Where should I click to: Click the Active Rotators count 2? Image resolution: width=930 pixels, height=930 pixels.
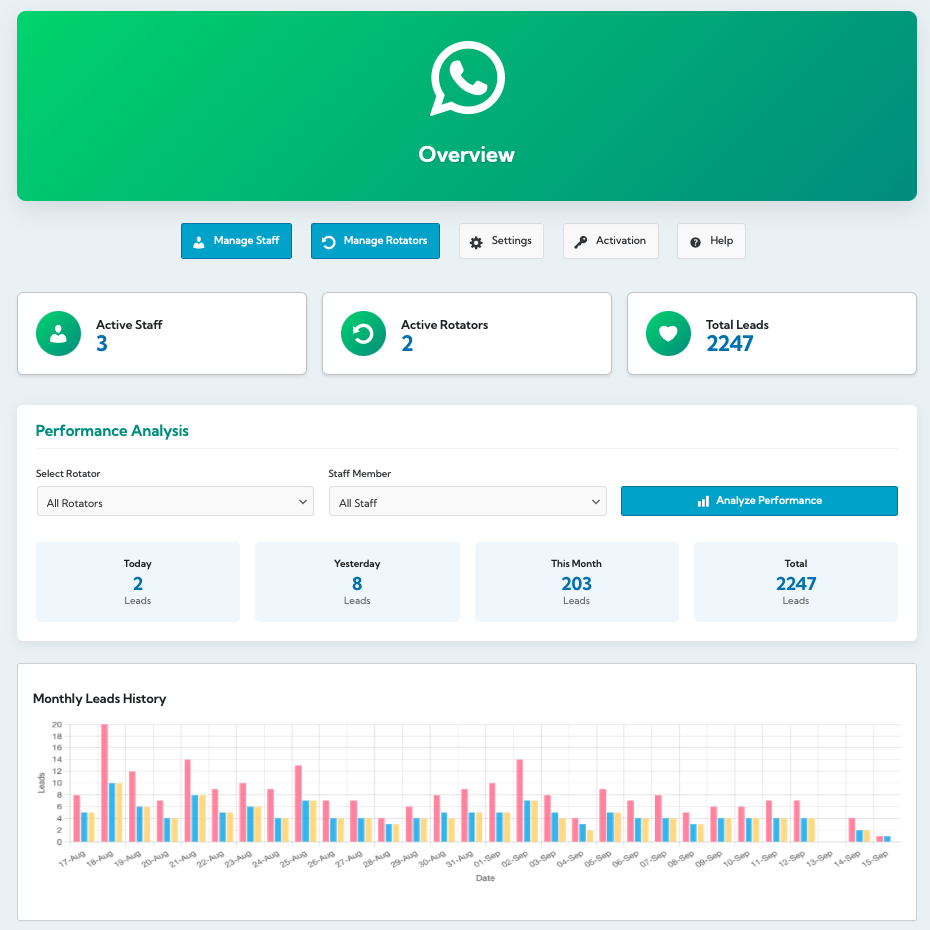point(407,344)
